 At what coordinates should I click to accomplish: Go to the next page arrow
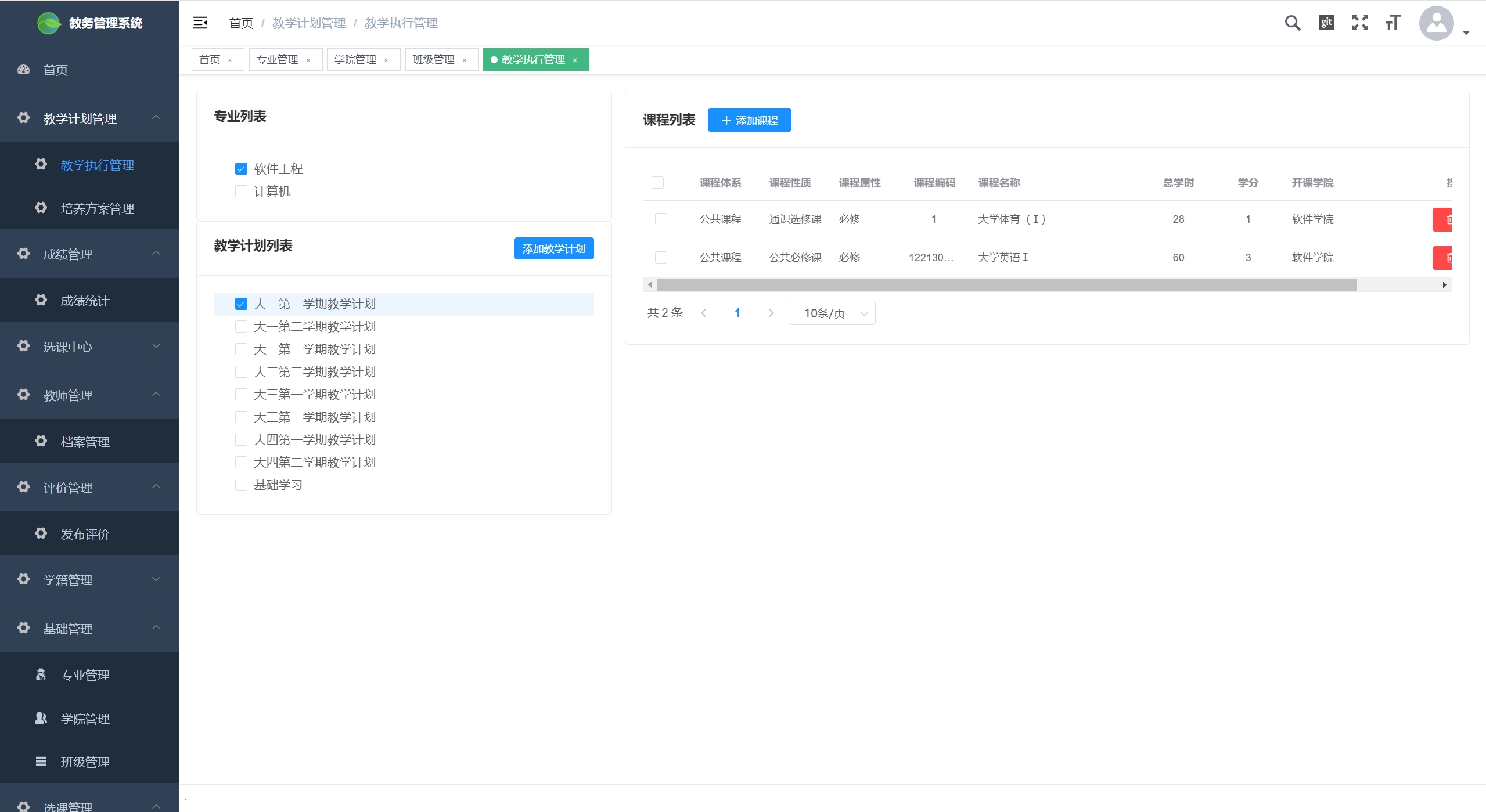(x=771, y=313)
